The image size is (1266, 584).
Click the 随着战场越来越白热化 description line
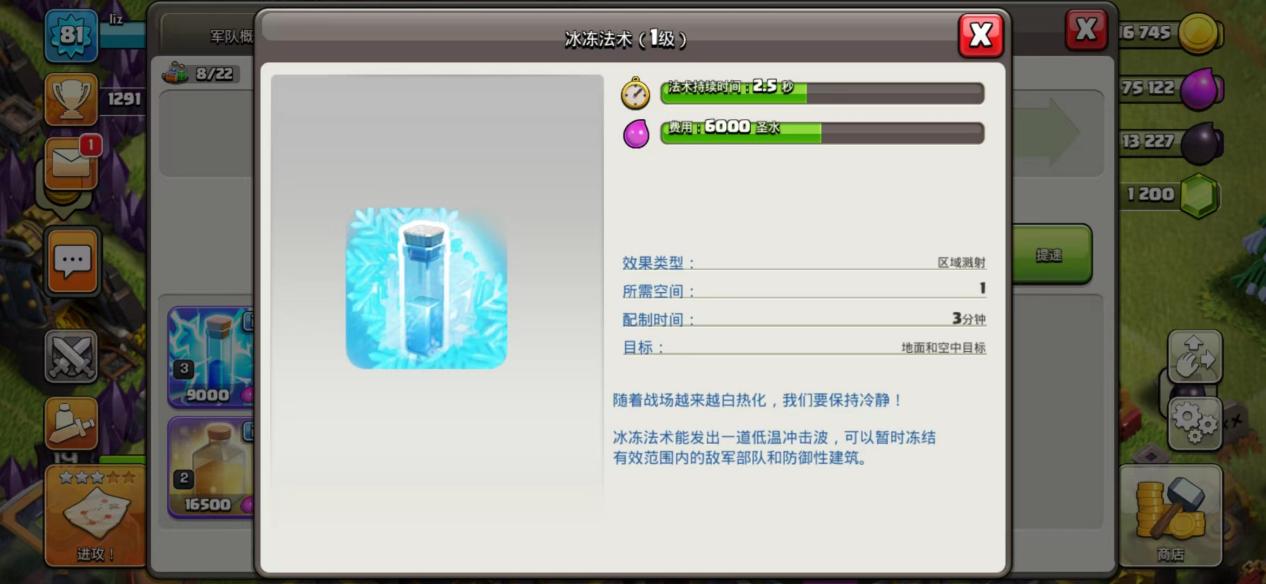[x=758, y=400]
